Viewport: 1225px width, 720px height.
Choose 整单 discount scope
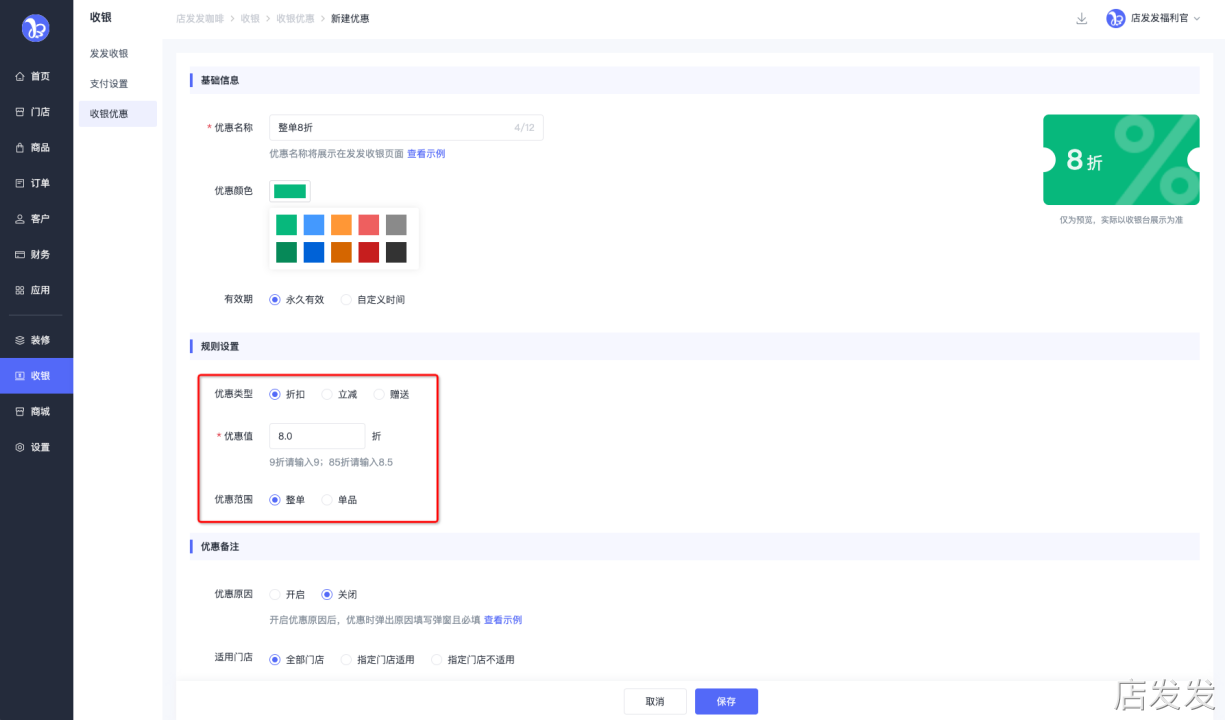tap(275, 500)
